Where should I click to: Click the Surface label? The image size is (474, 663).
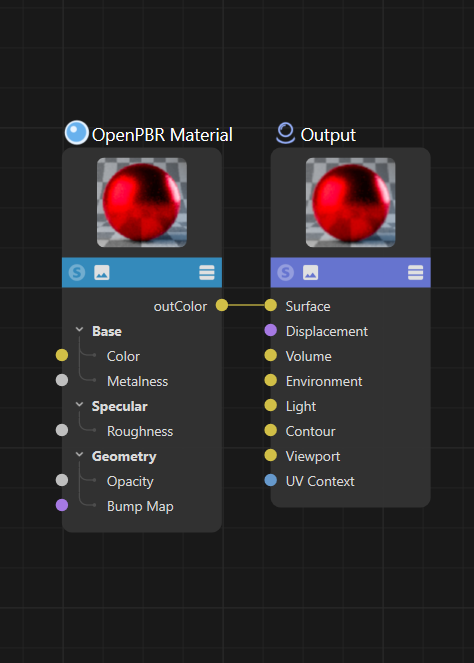(x=308, y=306)
